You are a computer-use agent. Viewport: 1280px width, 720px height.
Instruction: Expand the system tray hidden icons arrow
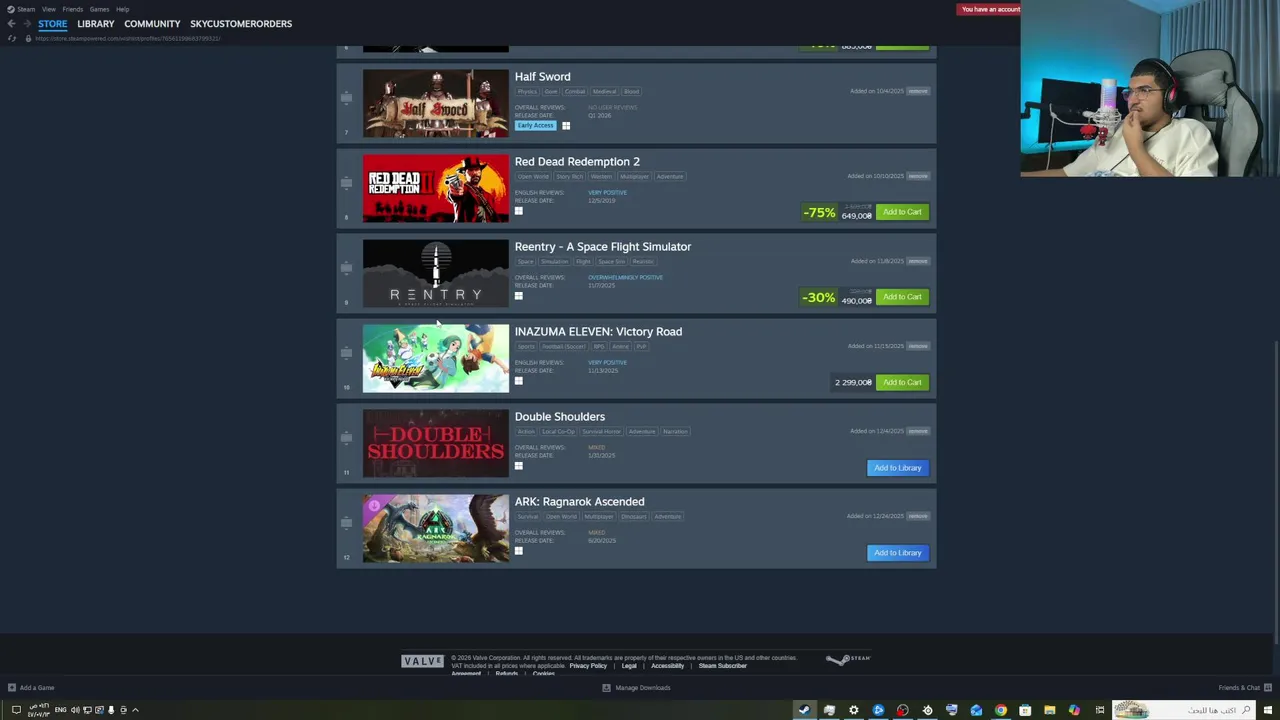click(x=135, y=710)
